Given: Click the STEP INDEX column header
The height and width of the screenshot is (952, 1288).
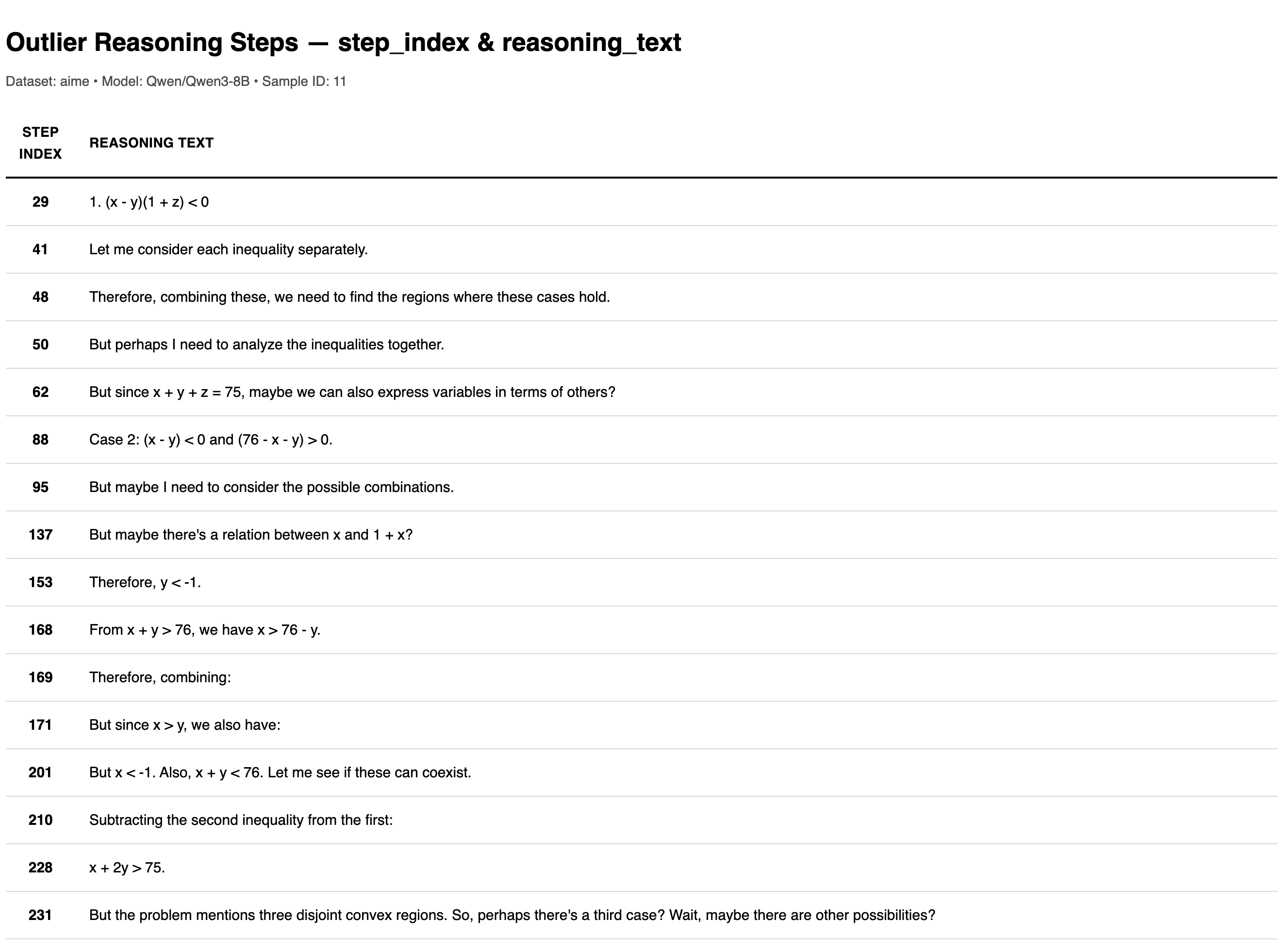Looking at the screenshot, I should [40, 143].
